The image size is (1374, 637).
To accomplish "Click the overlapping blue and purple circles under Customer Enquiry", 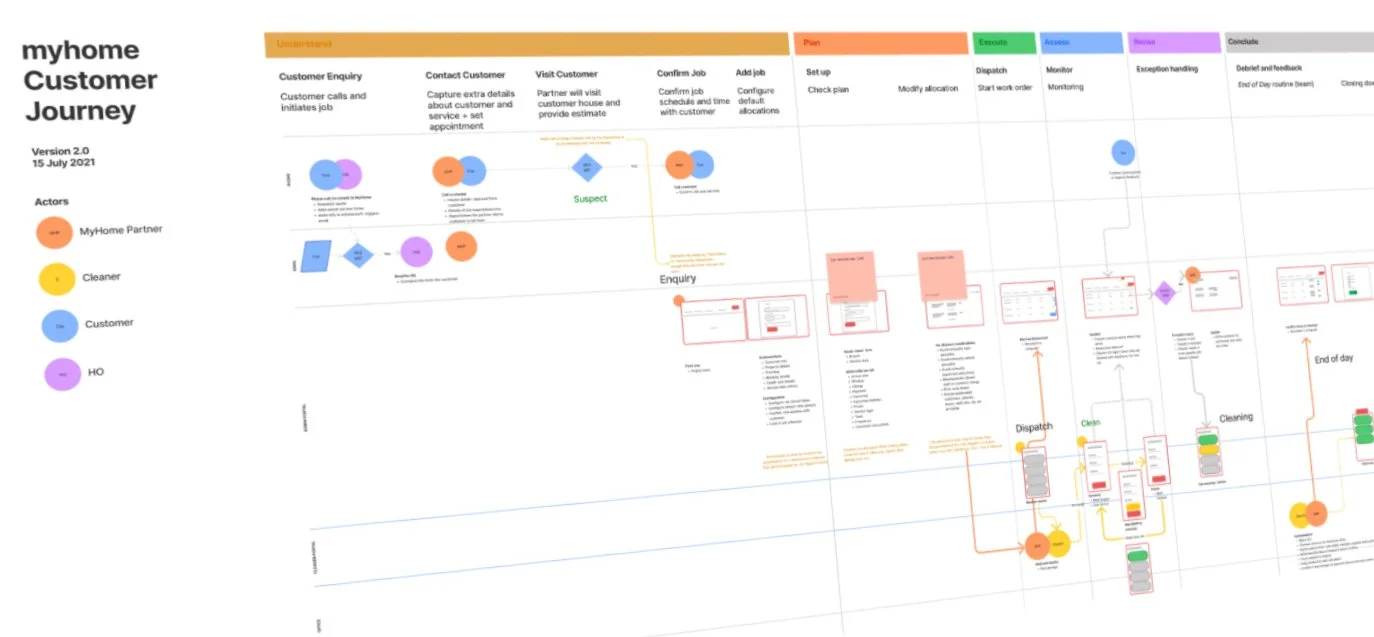I will [335, 174].
